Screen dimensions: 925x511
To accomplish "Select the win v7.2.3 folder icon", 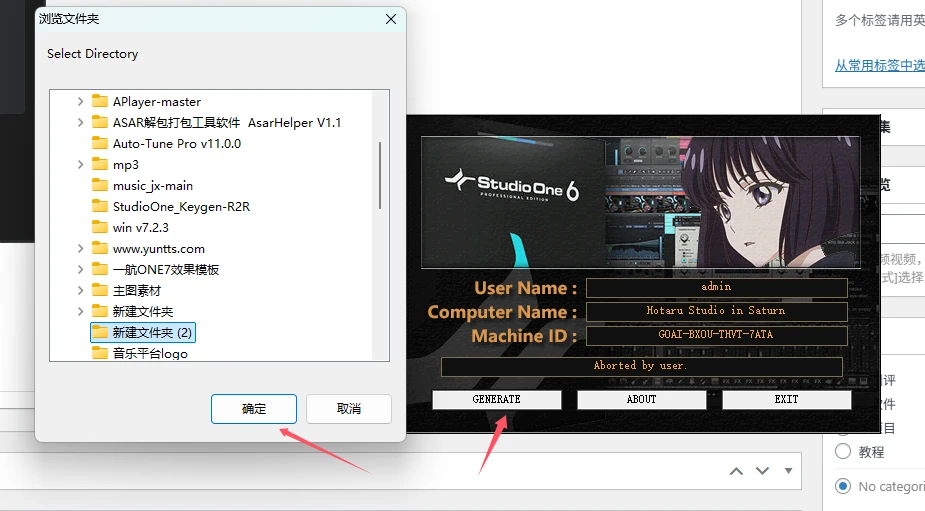I will [100, 228].
